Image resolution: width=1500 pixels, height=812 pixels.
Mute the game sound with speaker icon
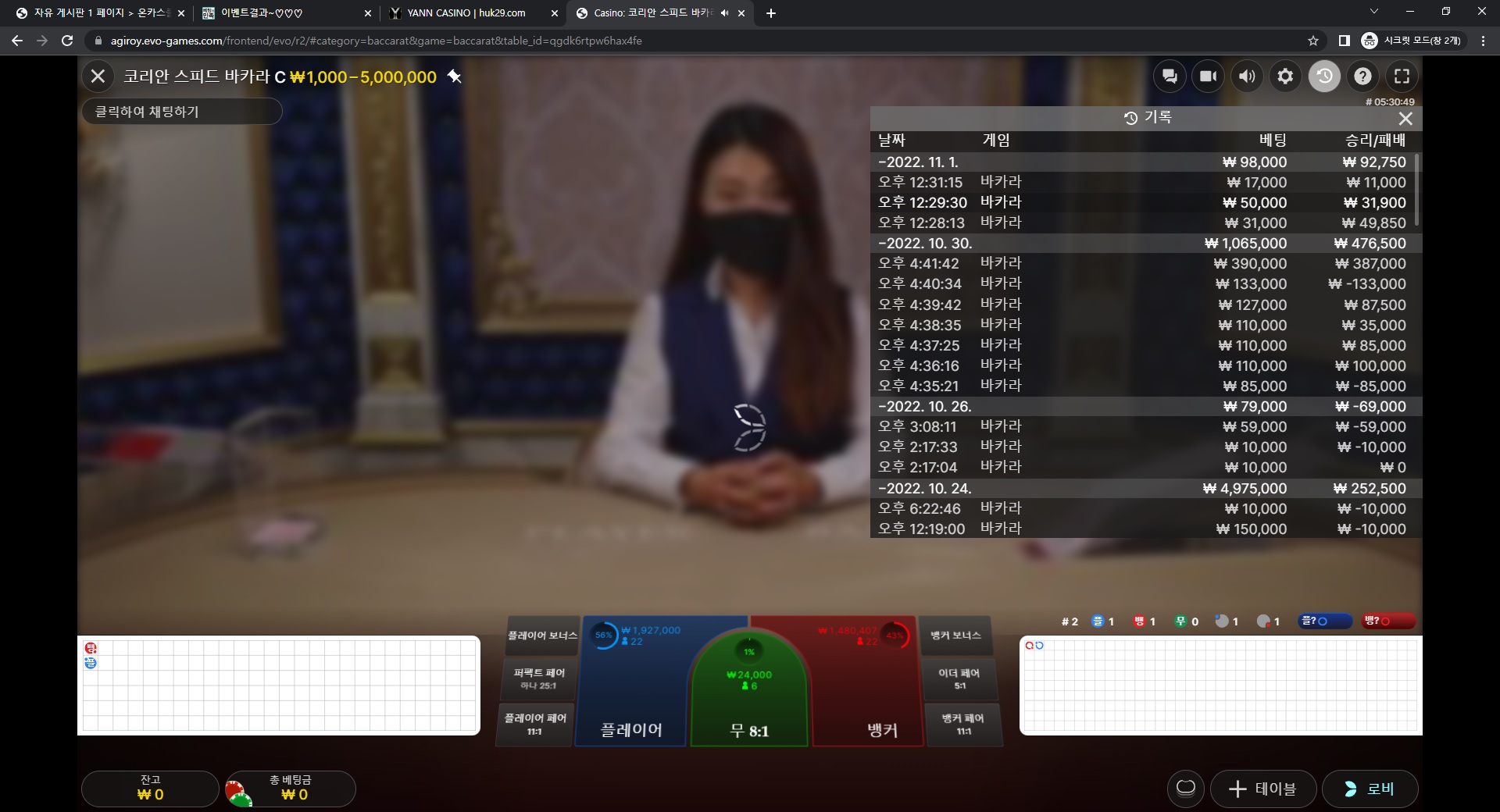click(1247, 77)
